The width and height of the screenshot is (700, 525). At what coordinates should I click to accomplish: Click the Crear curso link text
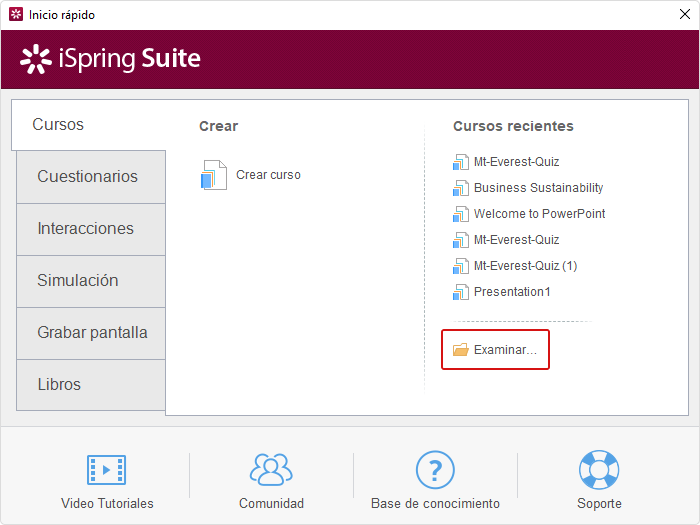(x=268, y=175)
